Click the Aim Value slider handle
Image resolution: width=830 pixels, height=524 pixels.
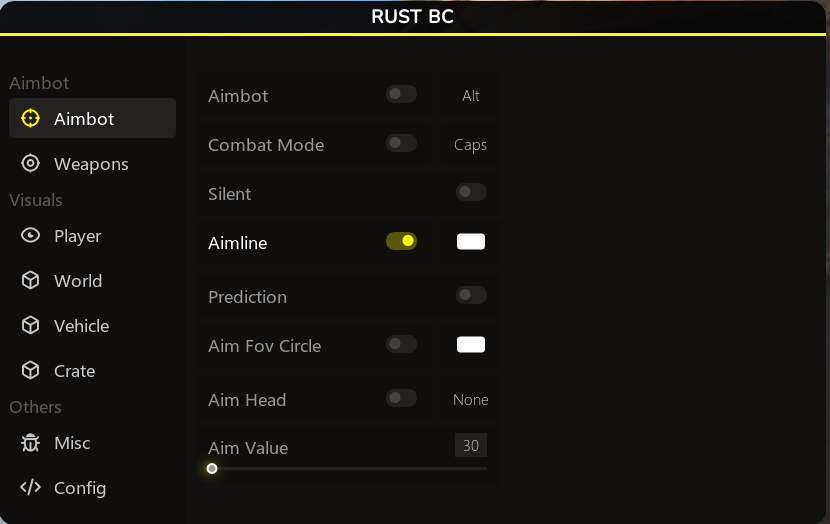point(212,468)
